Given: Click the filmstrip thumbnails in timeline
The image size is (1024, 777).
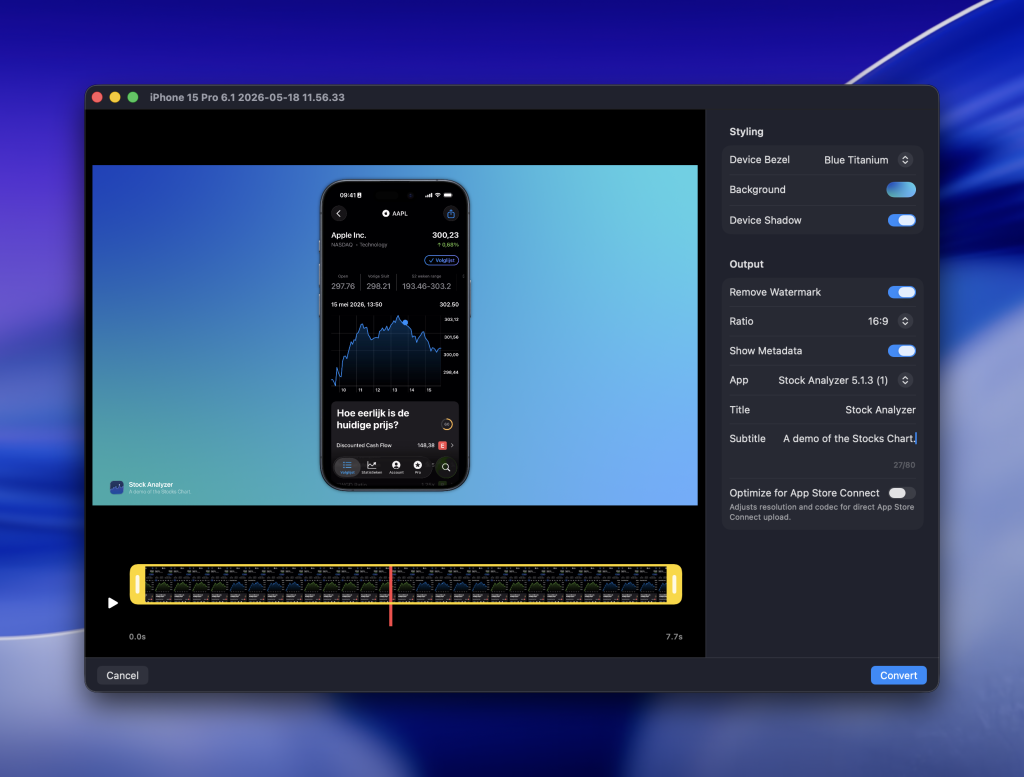Looking at the screenshot, I should pyautogui.click(x=406, y=584).
